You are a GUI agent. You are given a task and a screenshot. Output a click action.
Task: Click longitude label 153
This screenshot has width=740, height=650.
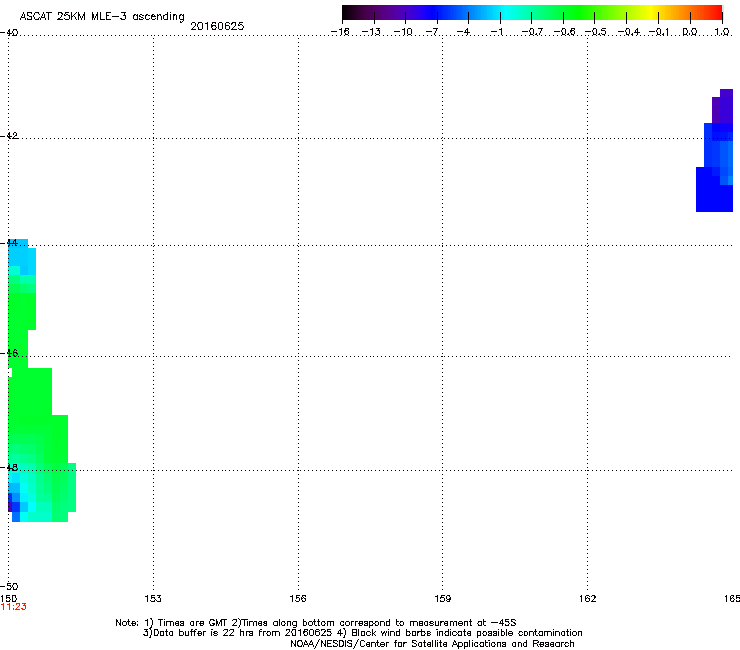coord(153,599)
